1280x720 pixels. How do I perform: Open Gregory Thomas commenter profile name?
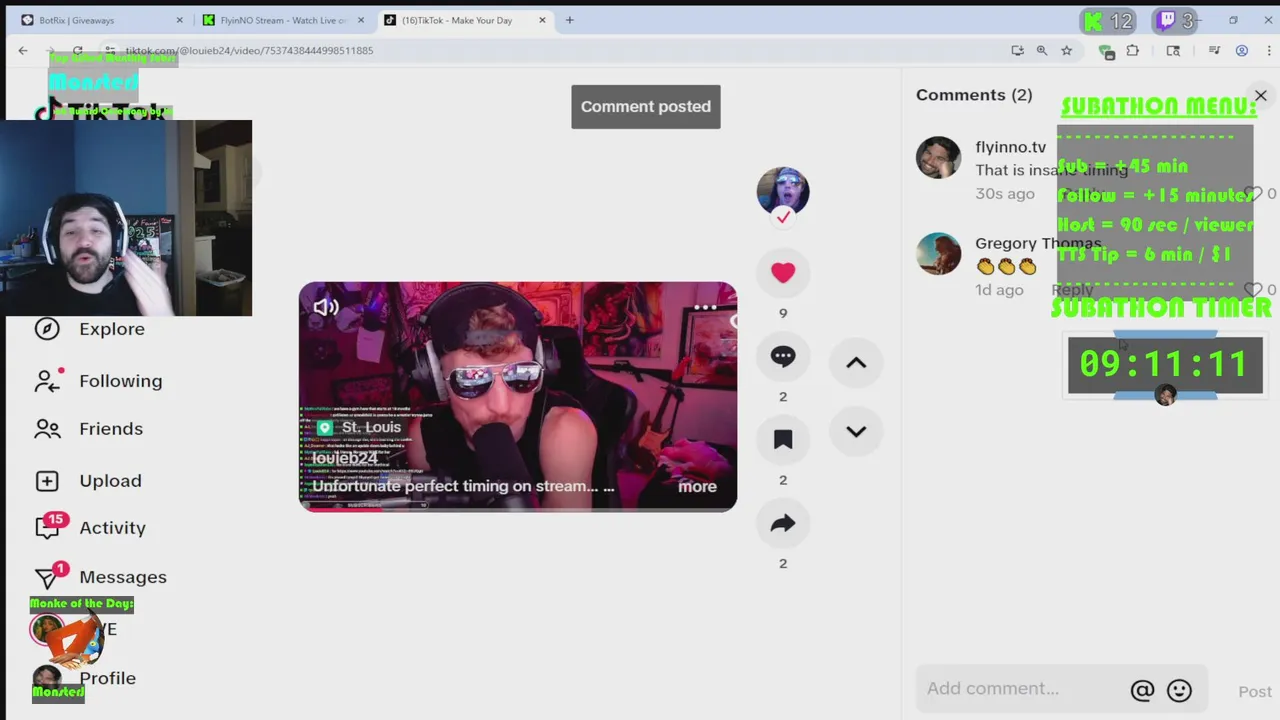coord(1038,243)
